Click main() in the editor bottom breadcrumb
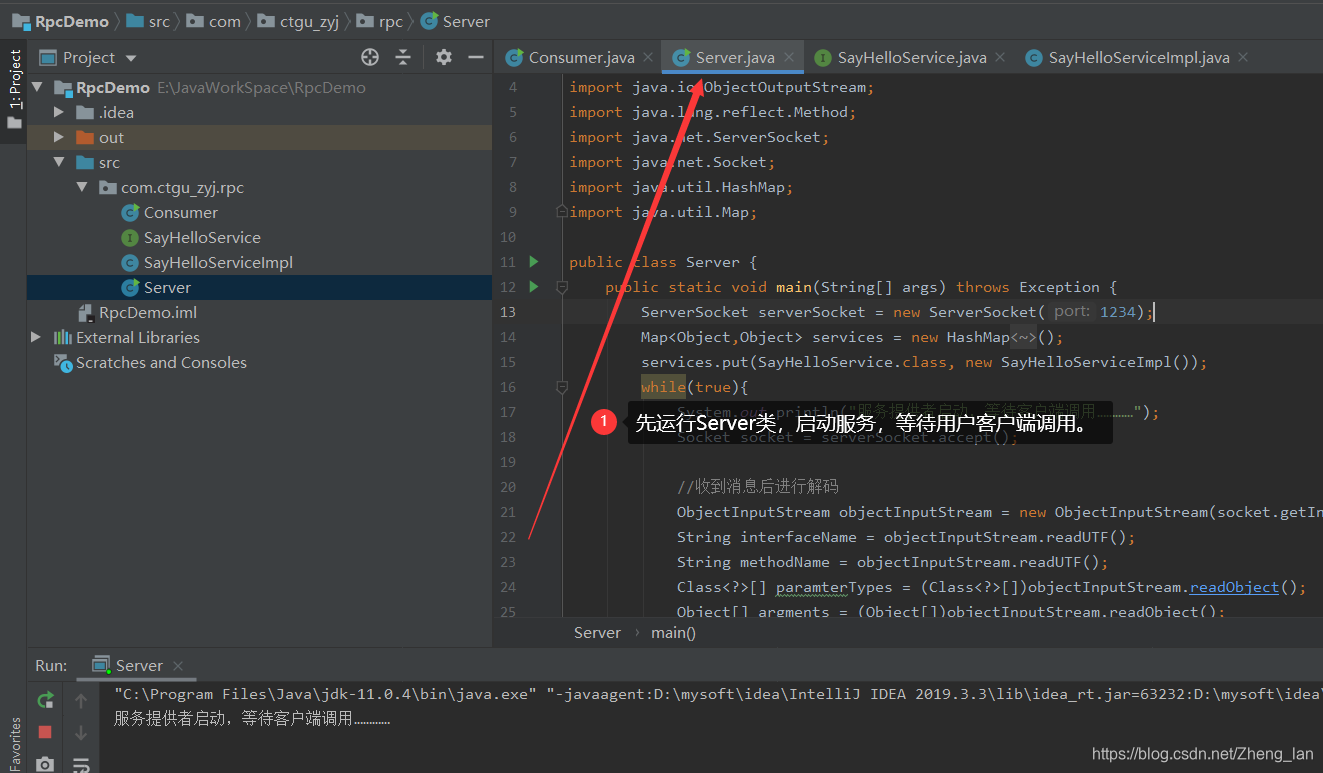Viewport: 1323px width, 773px height. point(673,632)
